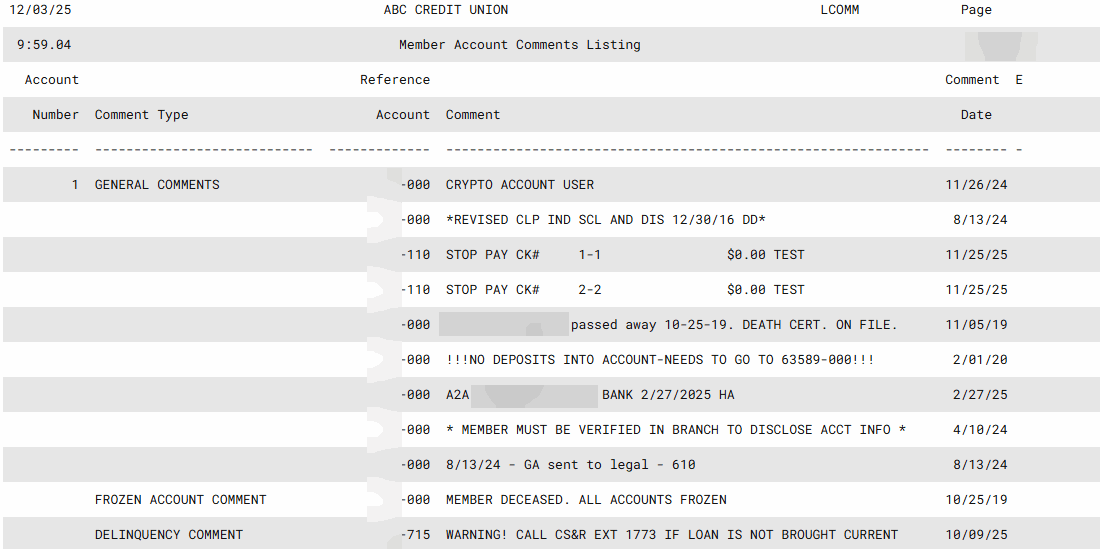
Task: Select the MEMBER DECEASED ALL ACCOUNTS FROZEN comment
Action: point(586,500)
